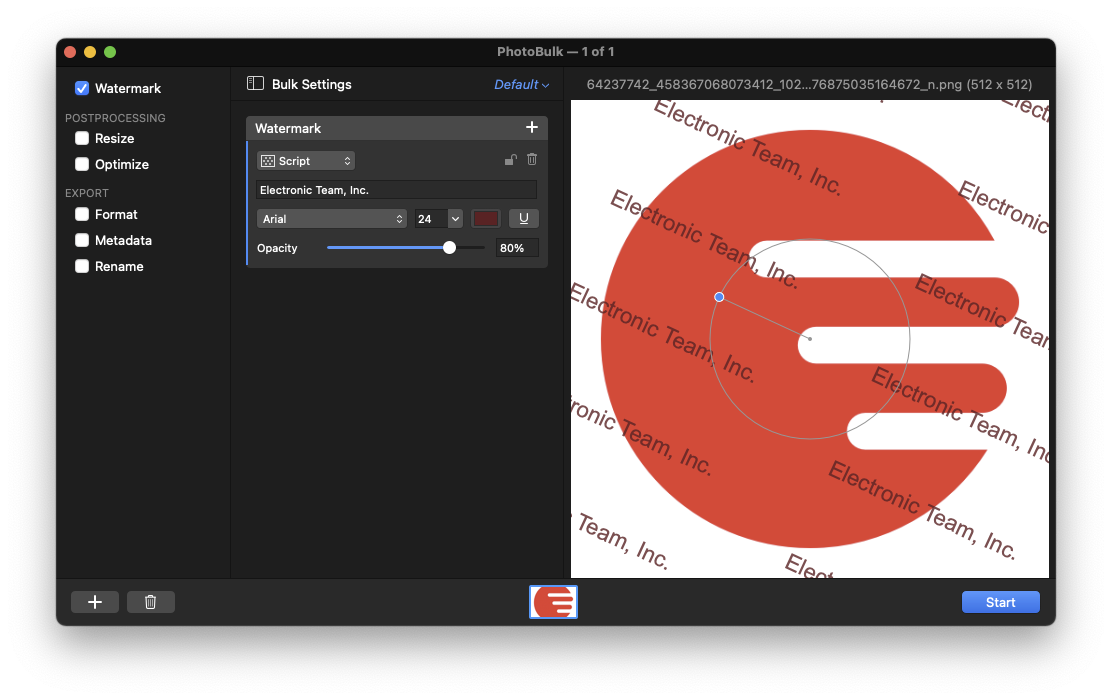Click the POSTPROCESSING section label
Image resolution: width=1112 pixels, height=700 pixels.
(115, 118)
